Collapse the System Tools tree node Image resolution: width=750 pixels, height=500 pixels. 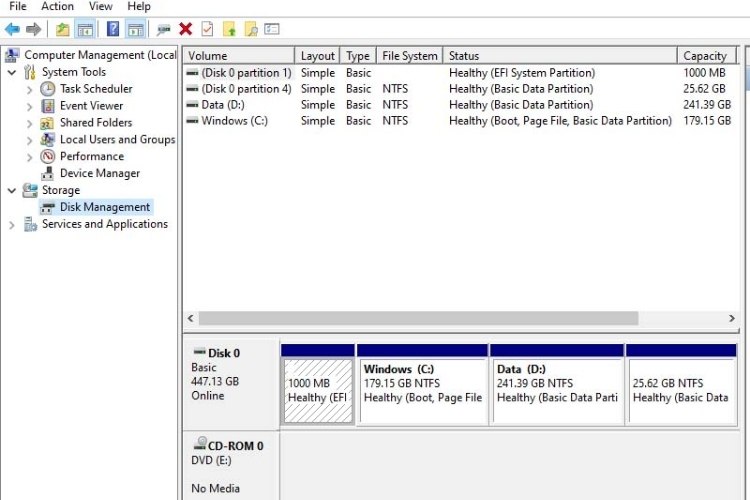[12, 72]
